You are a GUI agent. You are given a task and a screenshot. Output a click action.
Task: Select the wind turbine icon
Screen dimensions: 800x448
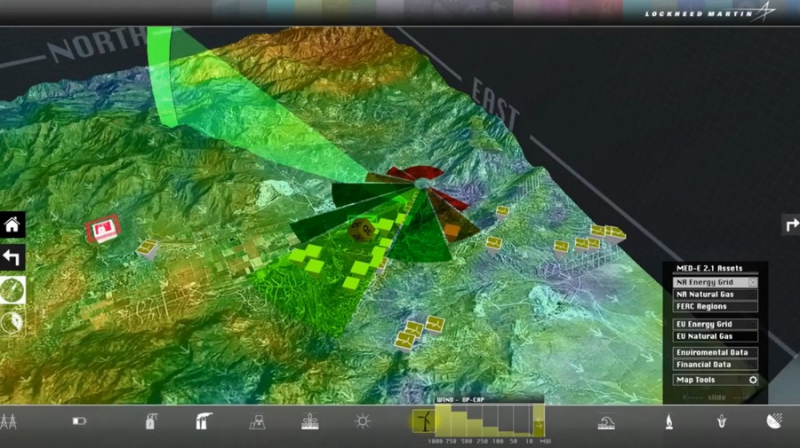tap(422, 417)
